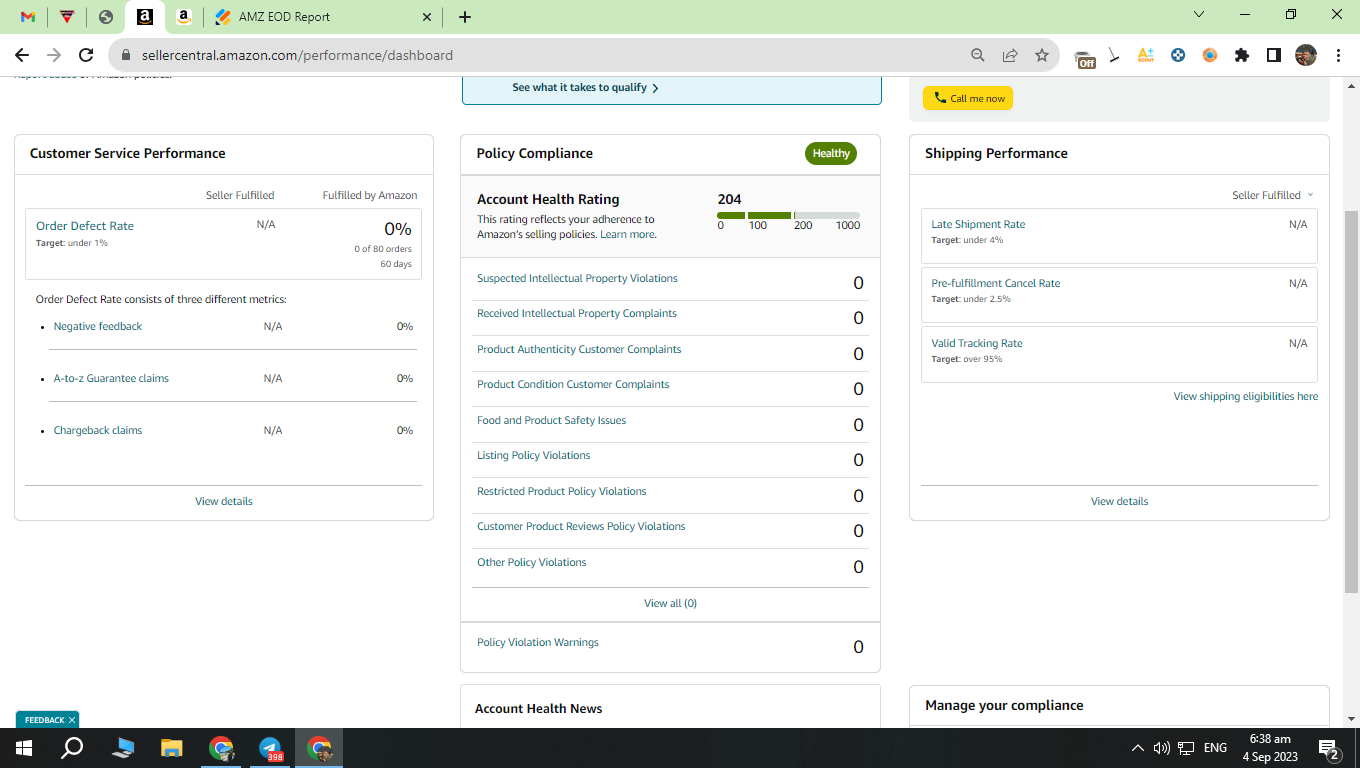Reload the Seller Central page

(x=86, y=55)
